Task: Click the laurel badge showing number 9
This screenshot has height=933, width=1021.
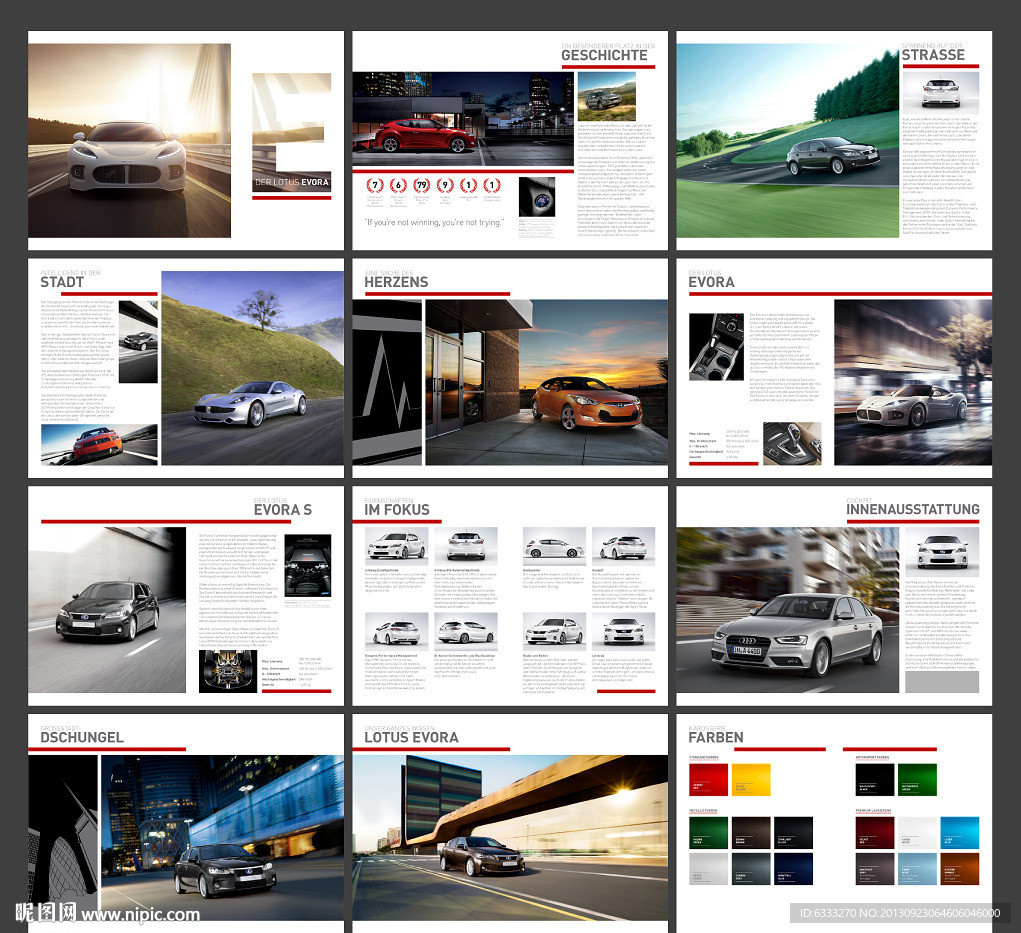Action: (445, 186)
